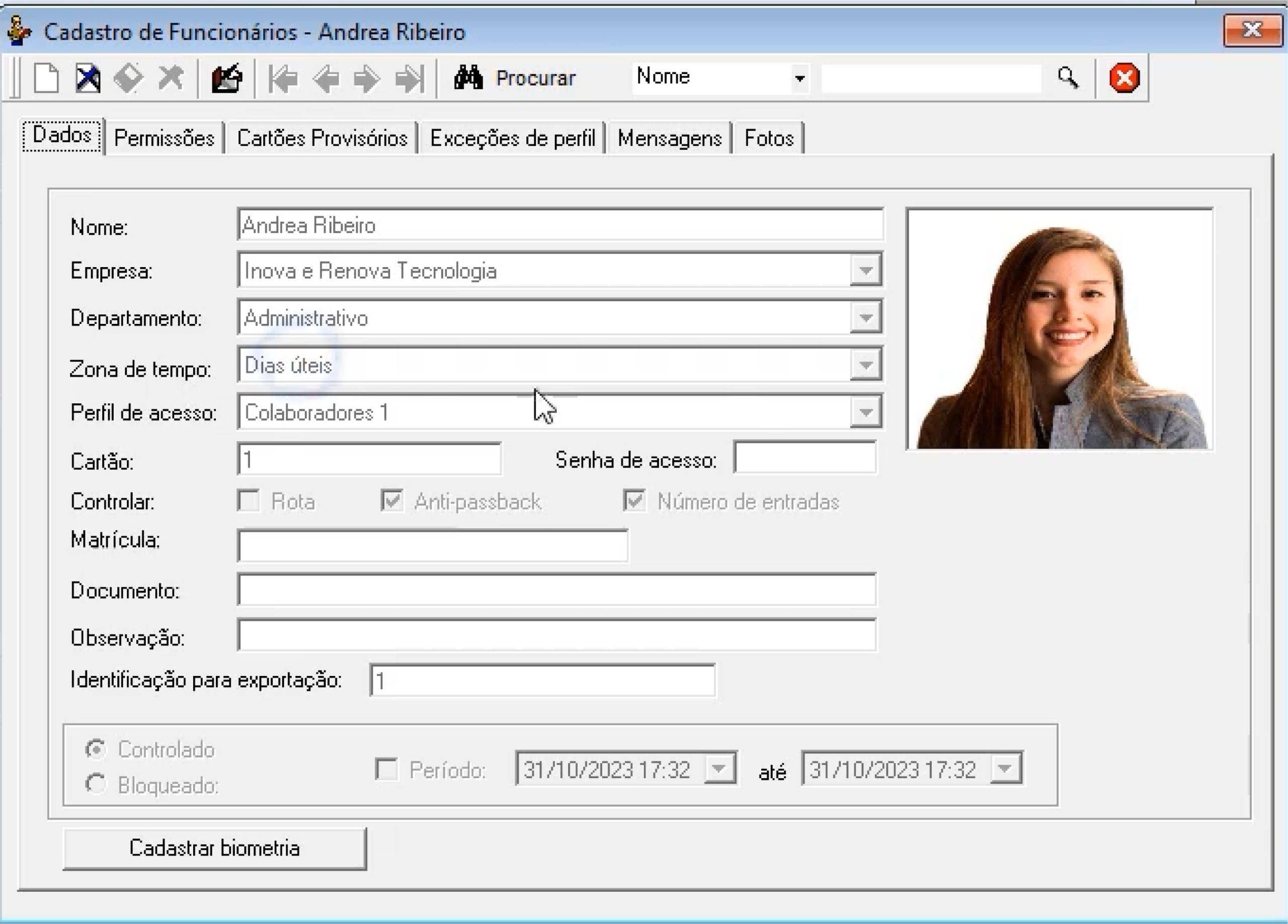Screen dimensions: 1288x924
Task: Go to the previous record arrow
Action: click(326, 78)
